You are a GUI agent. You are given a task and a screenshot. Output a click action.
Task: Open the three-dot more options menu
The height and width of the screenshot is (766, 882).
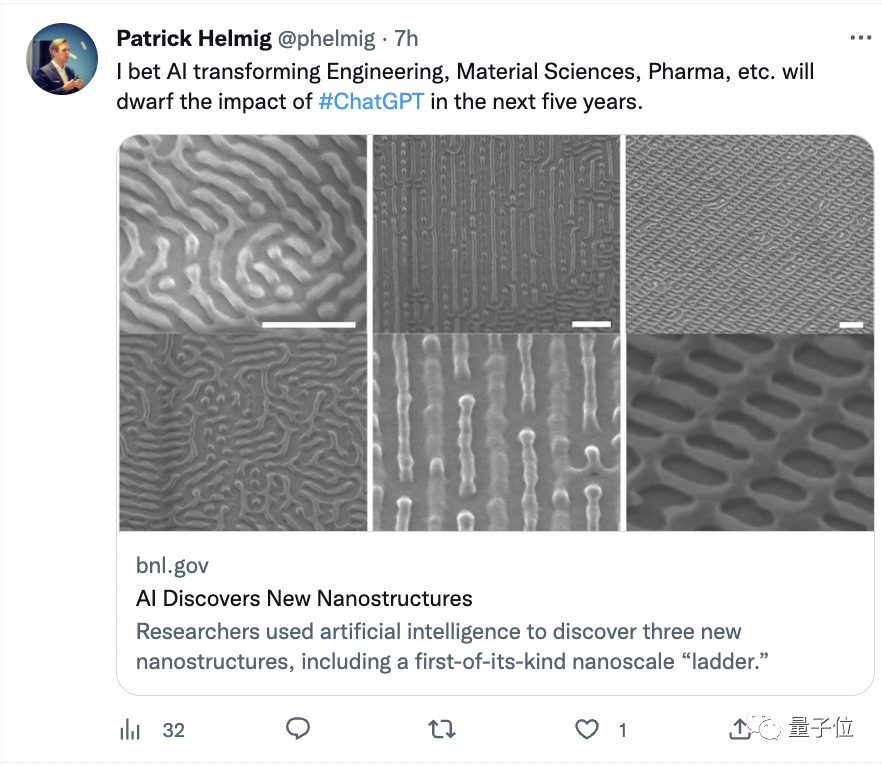pos(860,37)
